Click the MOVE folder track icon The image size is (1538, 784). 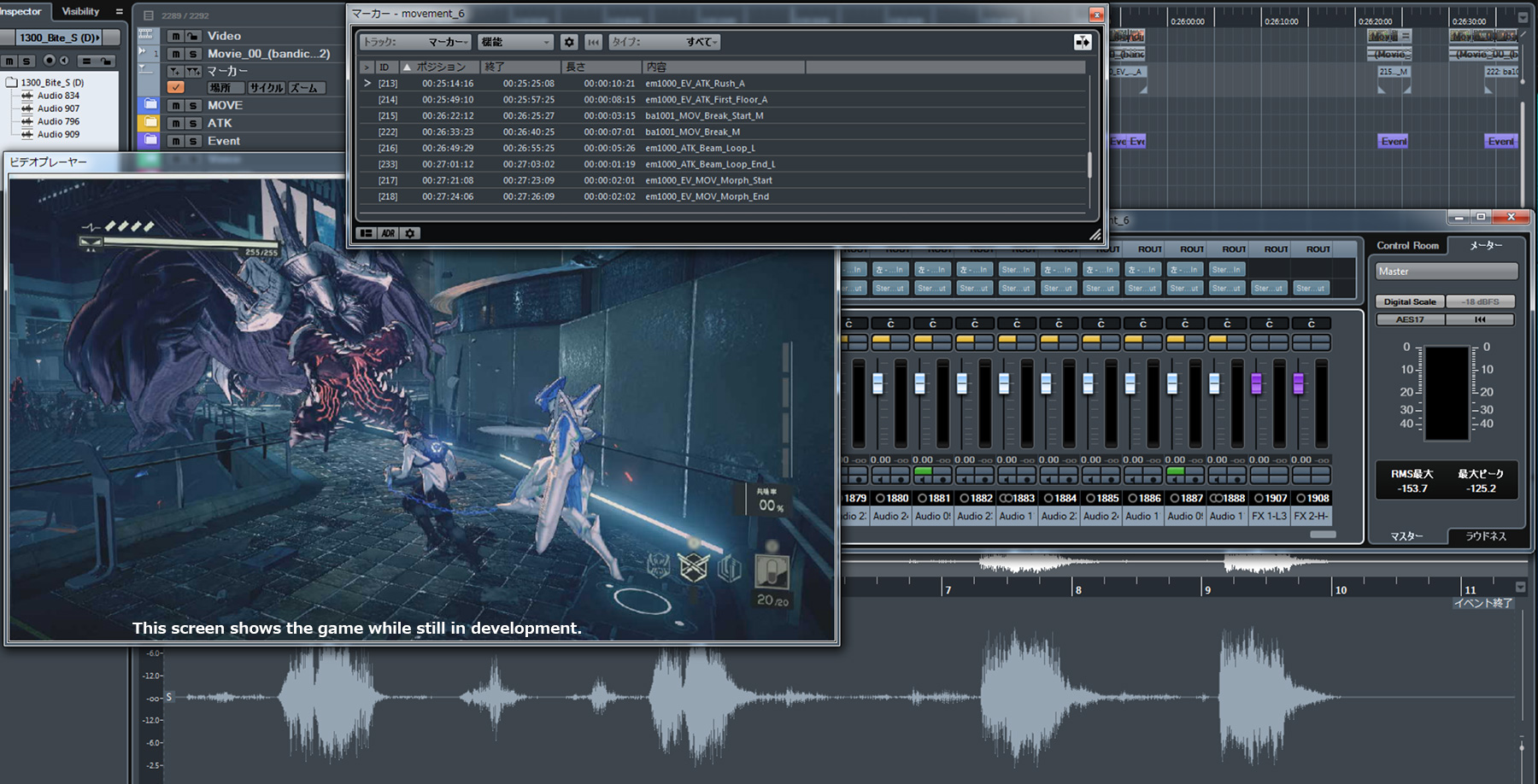(150, 105)
